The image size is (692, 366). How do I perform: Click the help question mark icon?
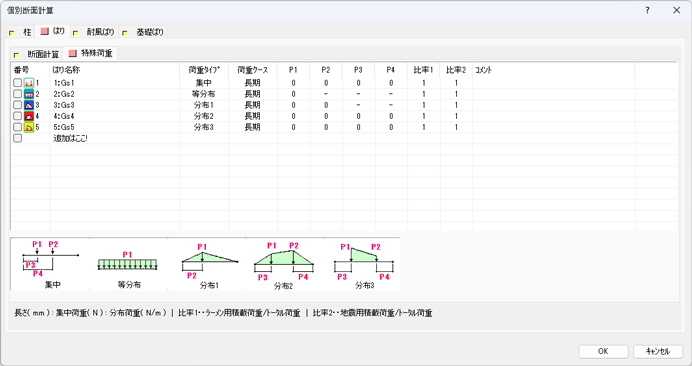[647, 10]
